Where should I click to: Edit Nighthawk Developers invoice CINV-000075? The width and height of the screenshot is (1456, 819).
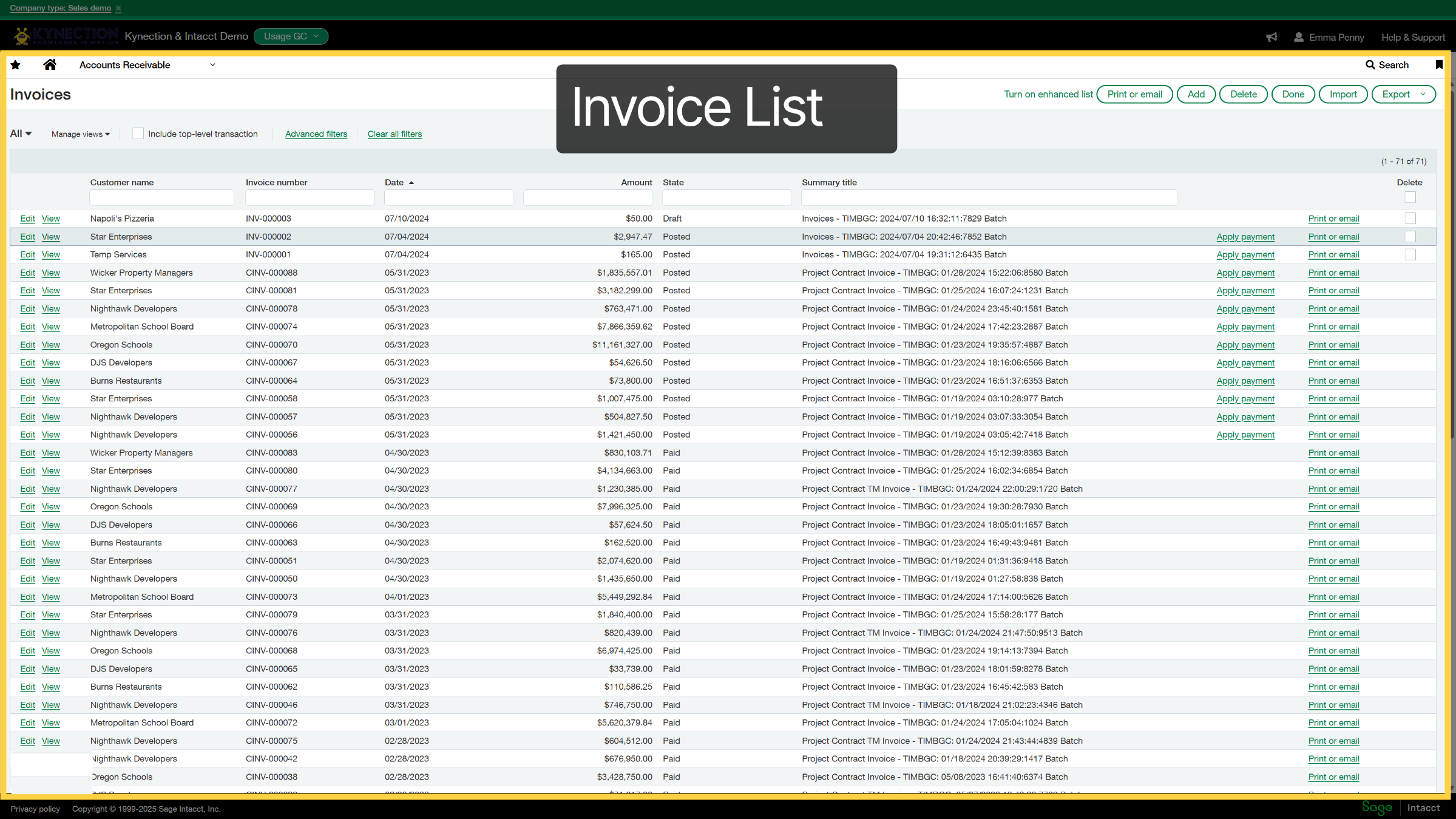pos(28,741)
